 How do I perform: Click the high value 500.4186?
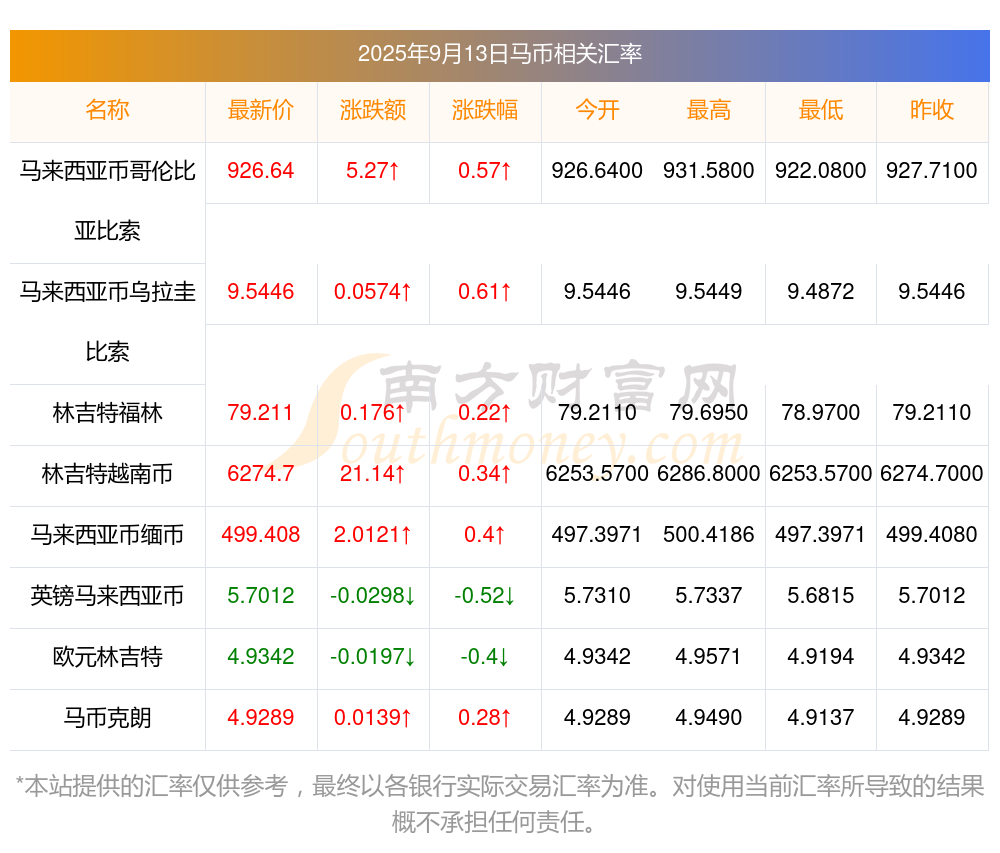[x=709, y=535]
